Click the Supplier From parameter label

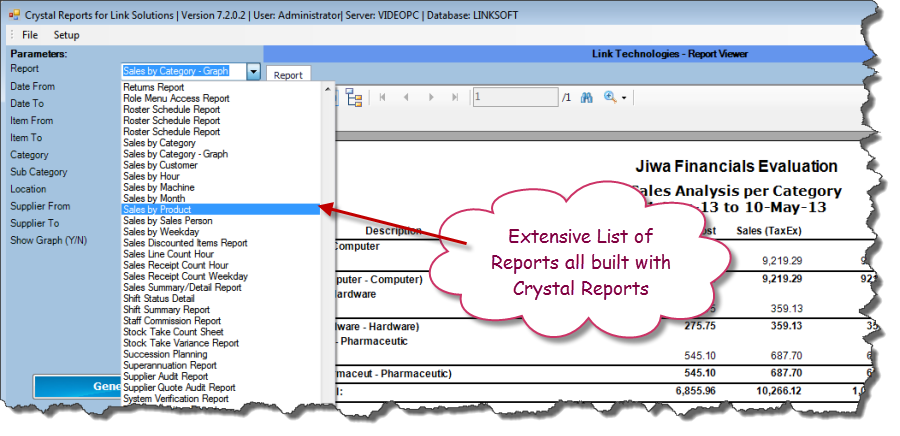pyautogui.click(x=40, y=207)
